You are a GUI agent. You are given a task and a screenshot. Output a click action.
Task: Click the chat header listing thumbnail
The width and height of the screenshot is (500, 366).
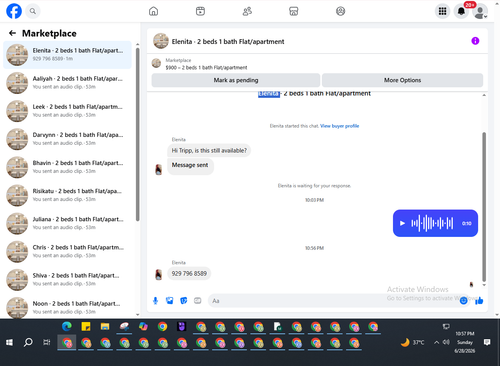[161, 41]
